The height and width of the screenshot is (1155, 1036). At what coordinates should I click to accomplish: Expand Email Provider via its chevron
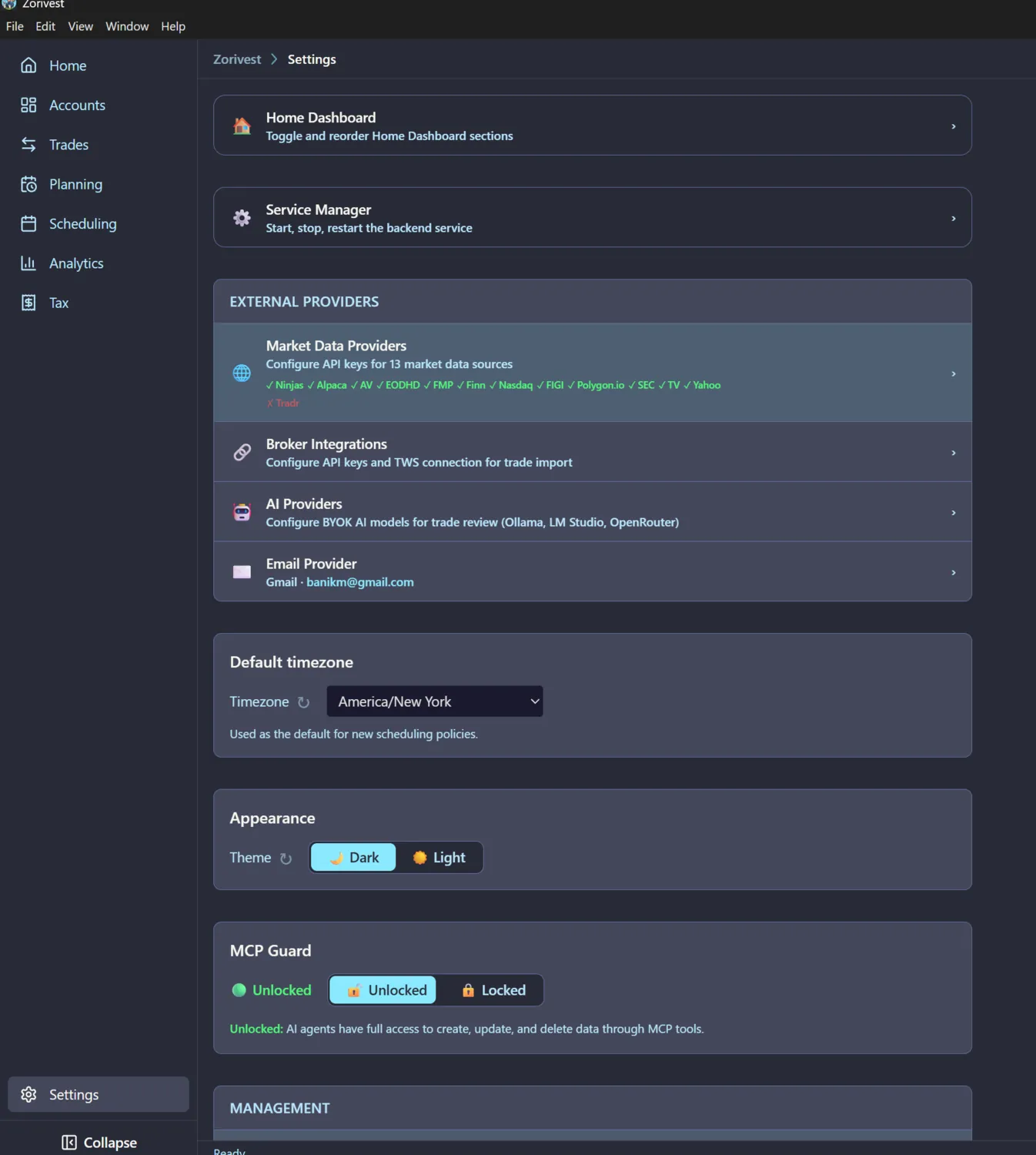point(954,573)
